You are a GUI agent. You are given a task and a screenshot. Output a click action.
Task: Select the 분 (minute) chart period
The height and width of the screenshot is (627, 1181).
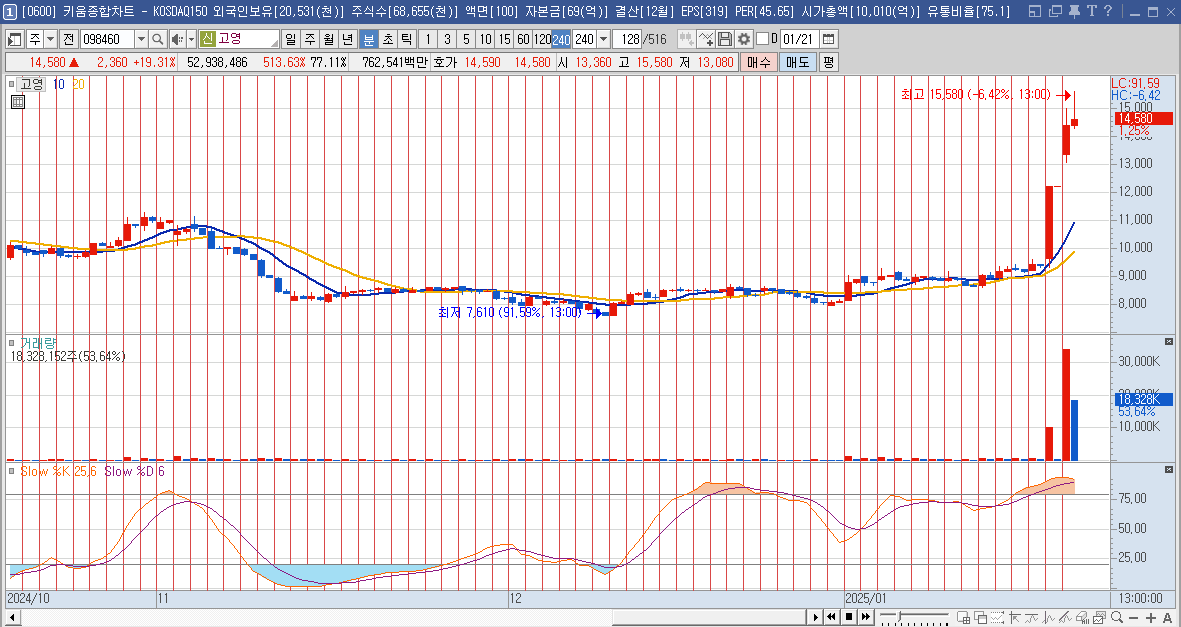(x=368, y=39)
